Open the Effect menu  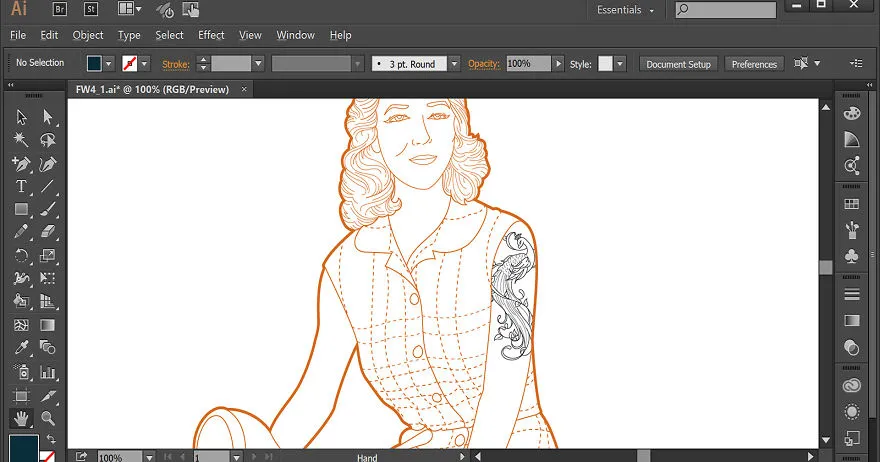tap(211, 35)
